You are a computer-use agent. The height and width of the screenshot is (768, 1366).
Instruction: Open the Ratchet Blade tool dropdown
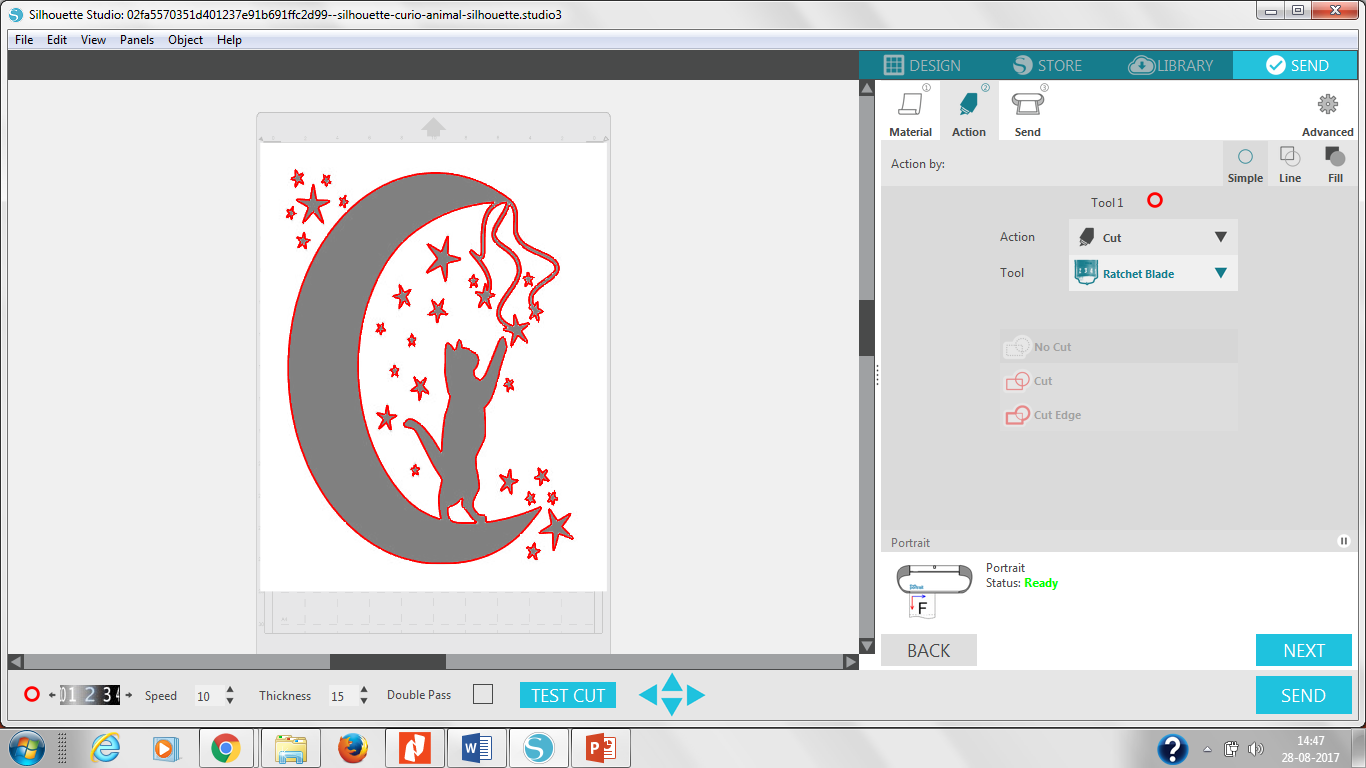(1153, 273)
